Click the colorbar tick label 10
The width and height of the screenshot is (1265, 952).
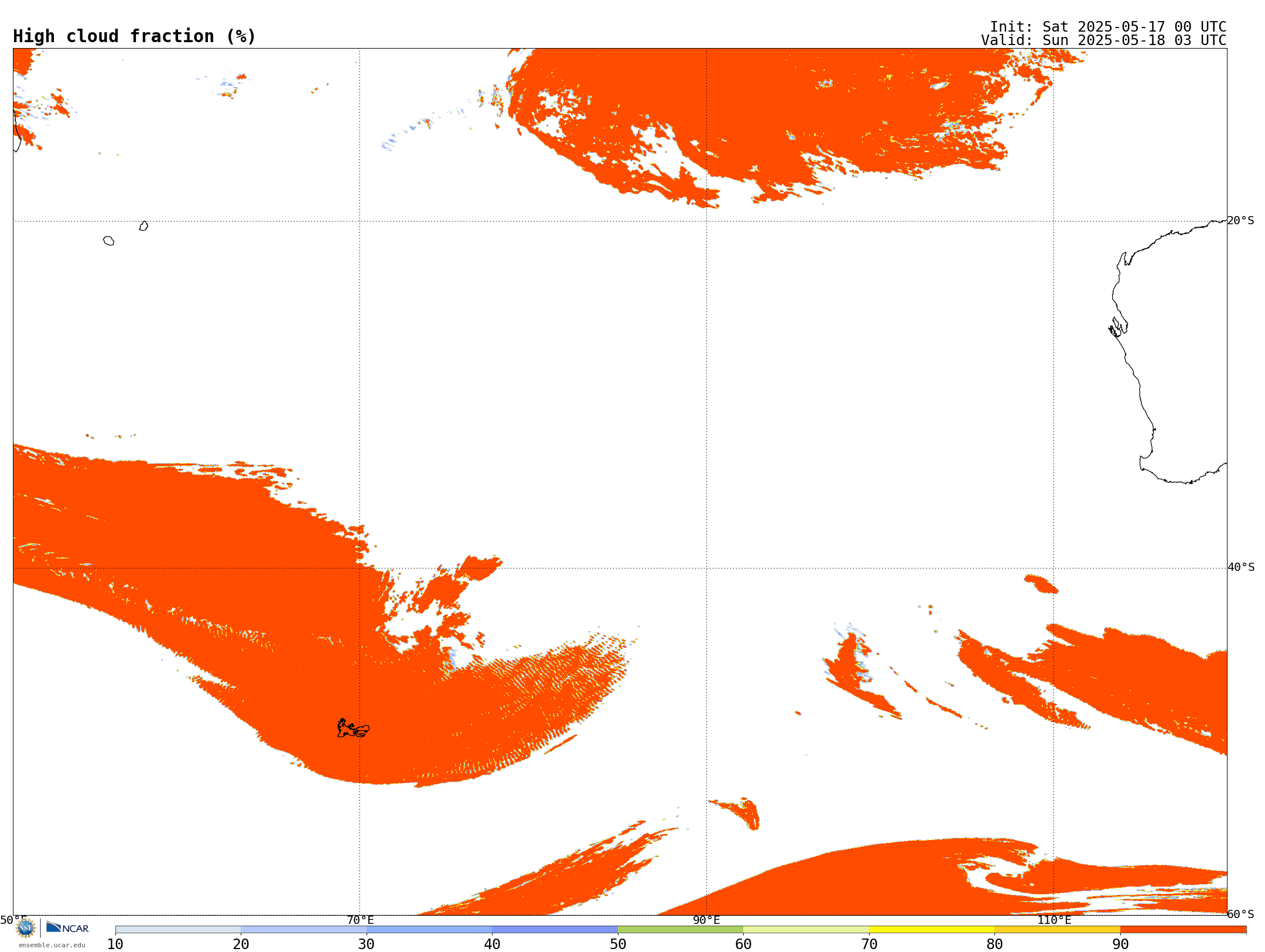[115, 944]
